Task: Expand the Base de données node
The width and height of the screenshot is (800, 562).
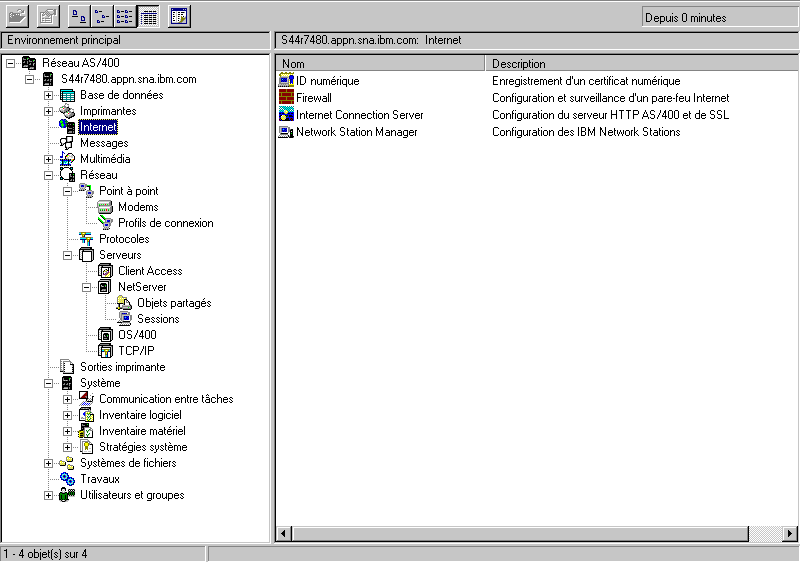Action: tap(49, 95)
